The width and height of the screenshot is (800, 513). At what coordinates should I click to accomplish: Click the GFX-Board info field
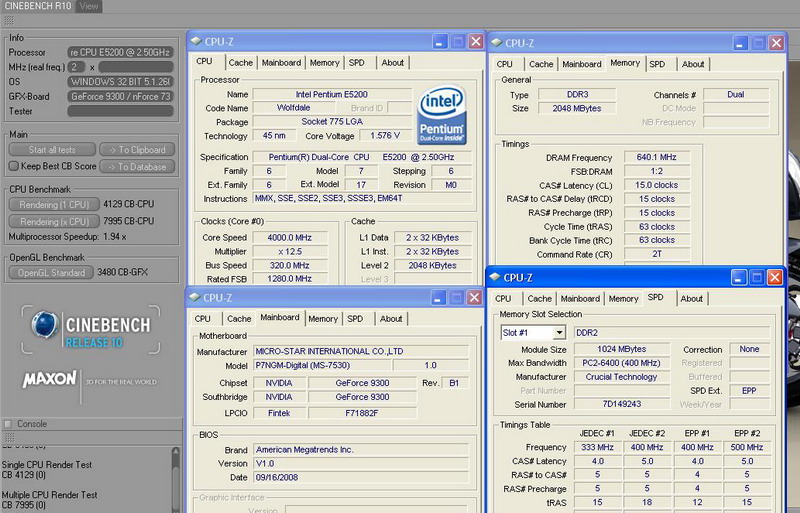pyautogui.click(x=120, y=96)
